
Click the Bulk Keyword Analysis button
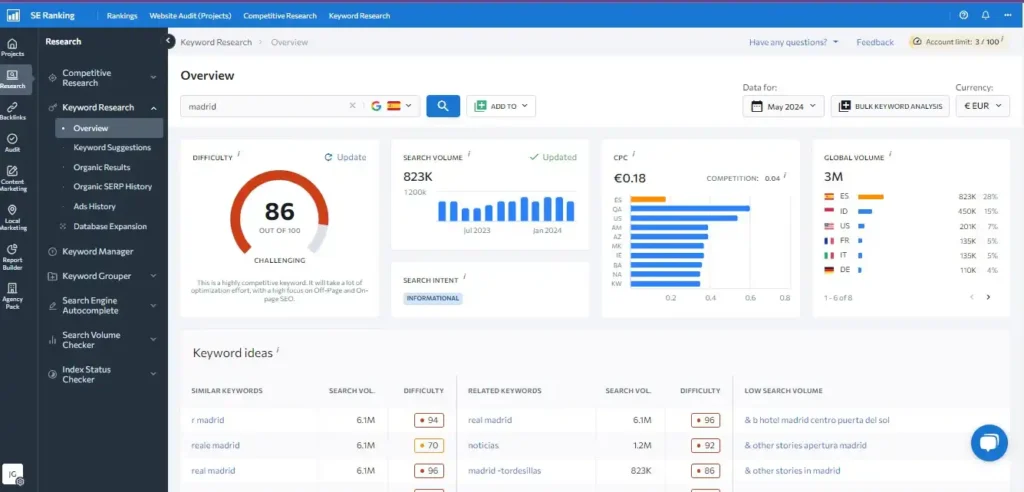pos(891,106)
